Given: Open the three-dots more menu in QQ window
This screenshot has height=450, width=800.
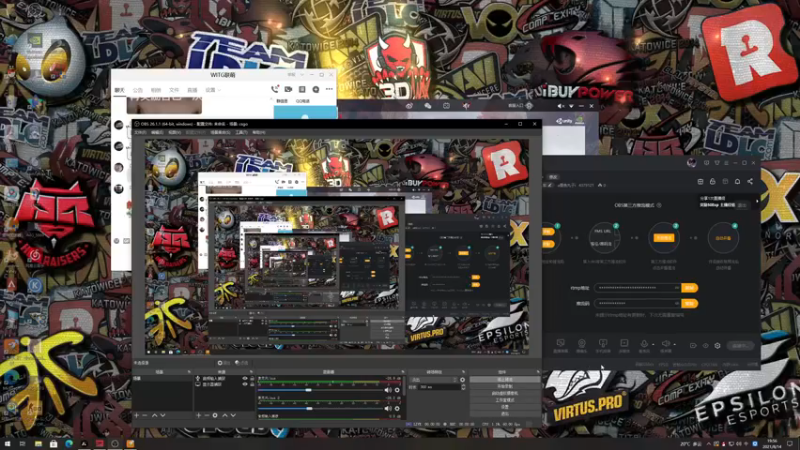Looking at the screenshot, I should pos(329,89).
